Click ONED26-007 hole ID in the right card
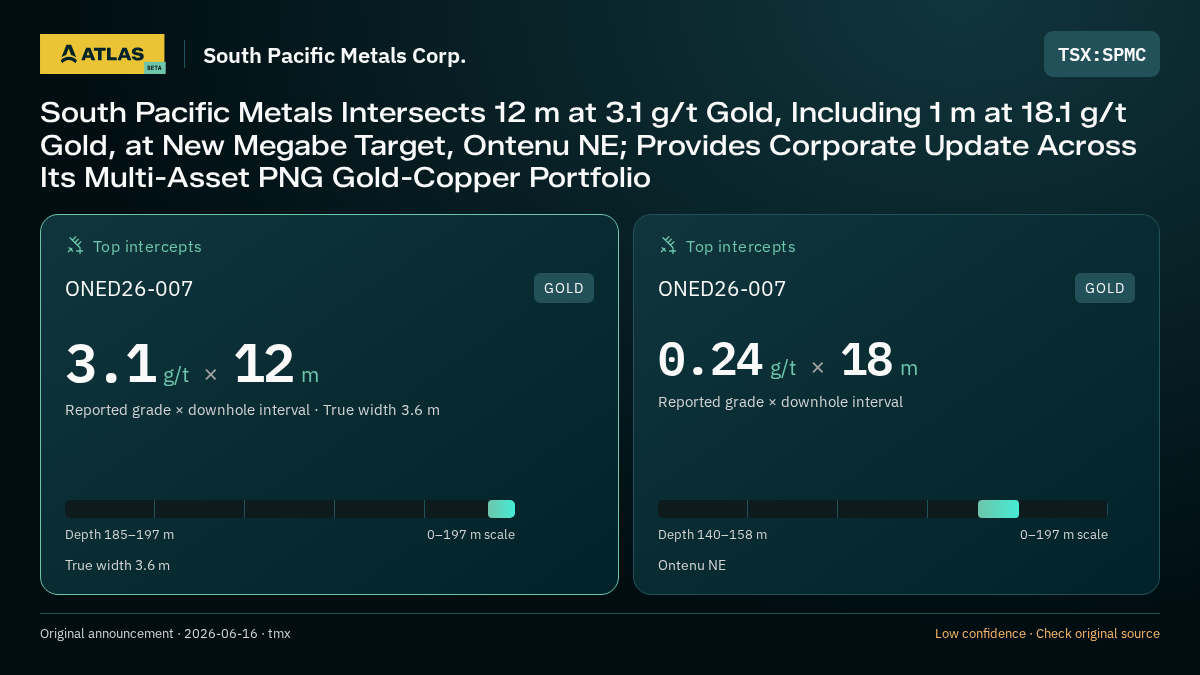Viewport: 1200px width, 675px height. [722, 289]
